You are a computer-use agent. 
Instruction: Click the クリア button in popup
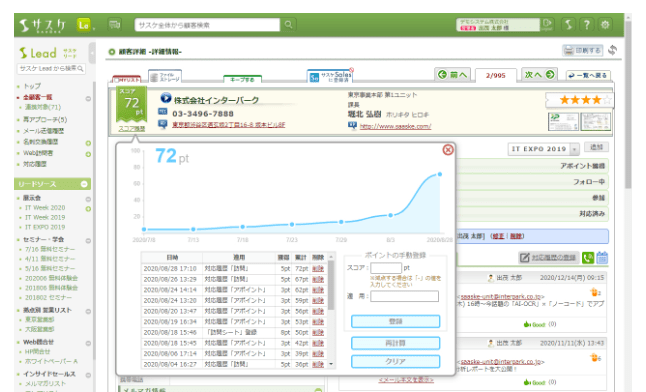click(x=396, y=361)
